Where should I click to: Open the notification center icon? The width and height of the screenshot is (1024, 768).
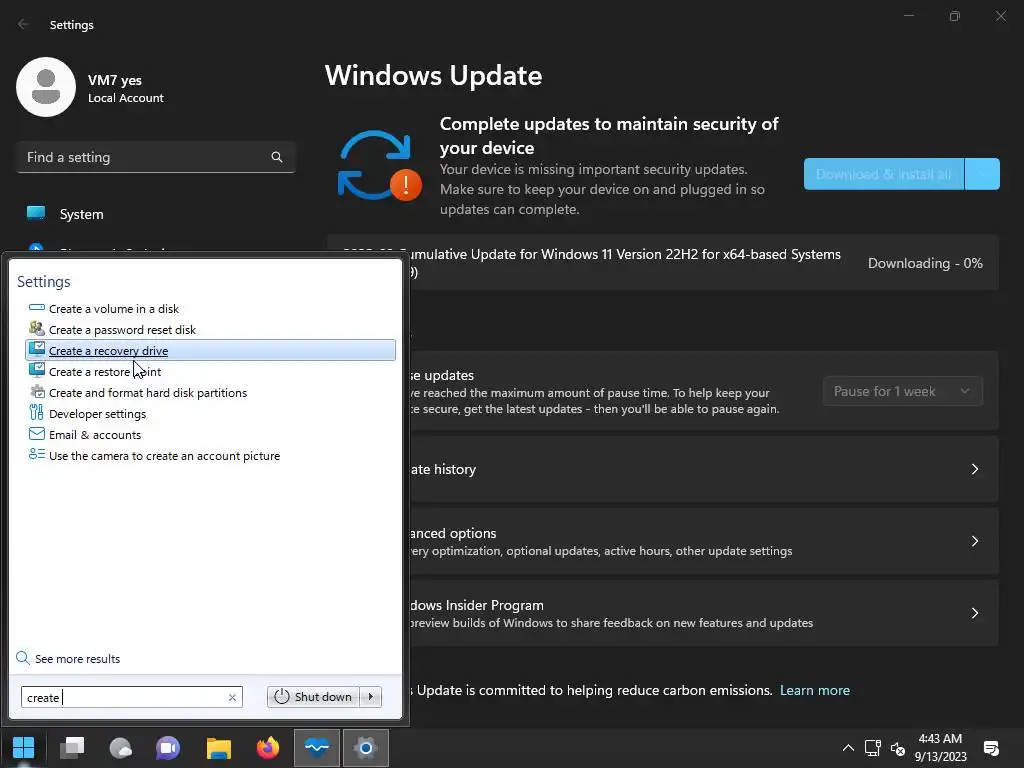click(991, 748)
